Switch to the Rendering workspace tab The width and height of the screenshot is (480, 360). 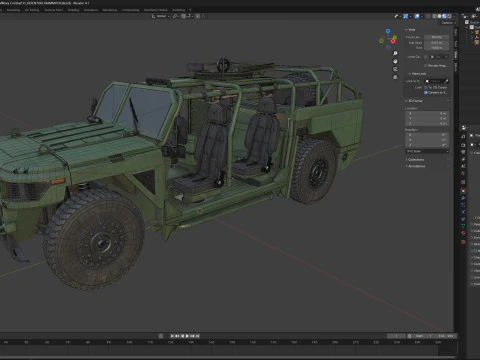(110, 10)
